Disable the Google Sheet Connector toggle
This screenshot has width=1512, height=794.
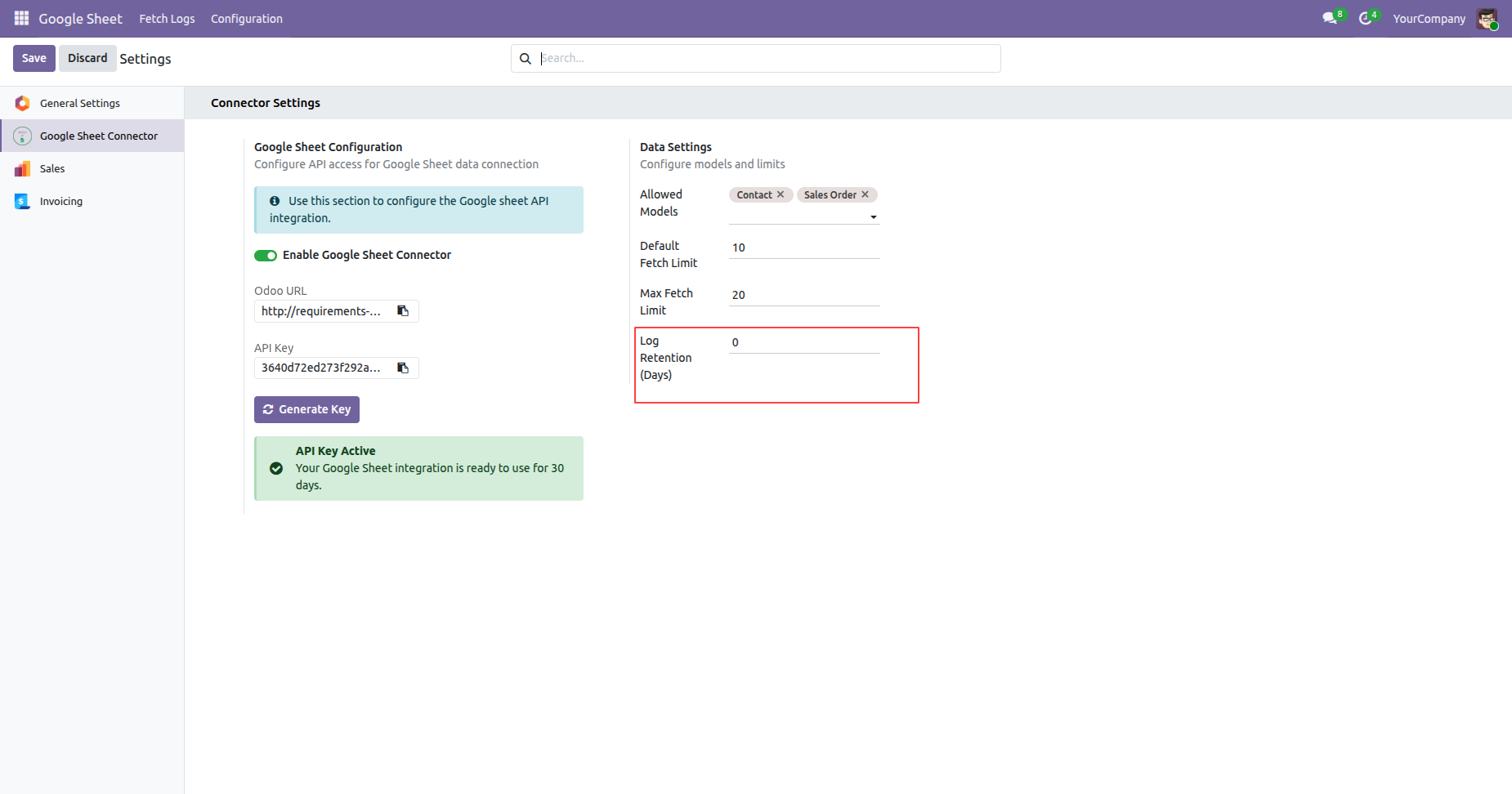point(266,256)
